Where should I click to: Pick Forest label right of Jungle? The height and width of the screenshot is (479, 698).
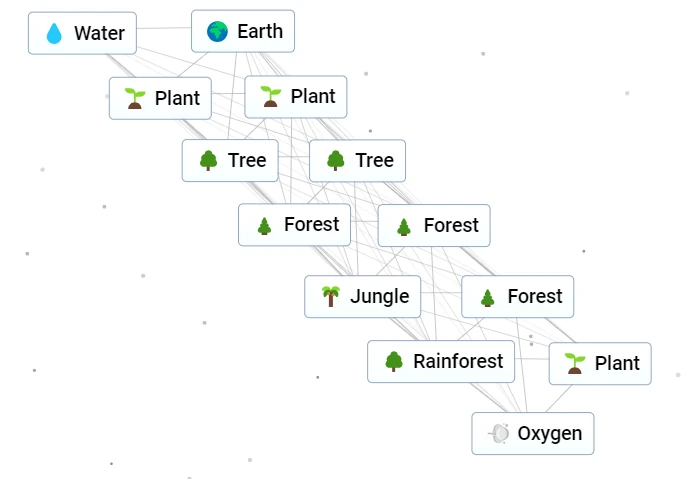click(x=534, y=297)
